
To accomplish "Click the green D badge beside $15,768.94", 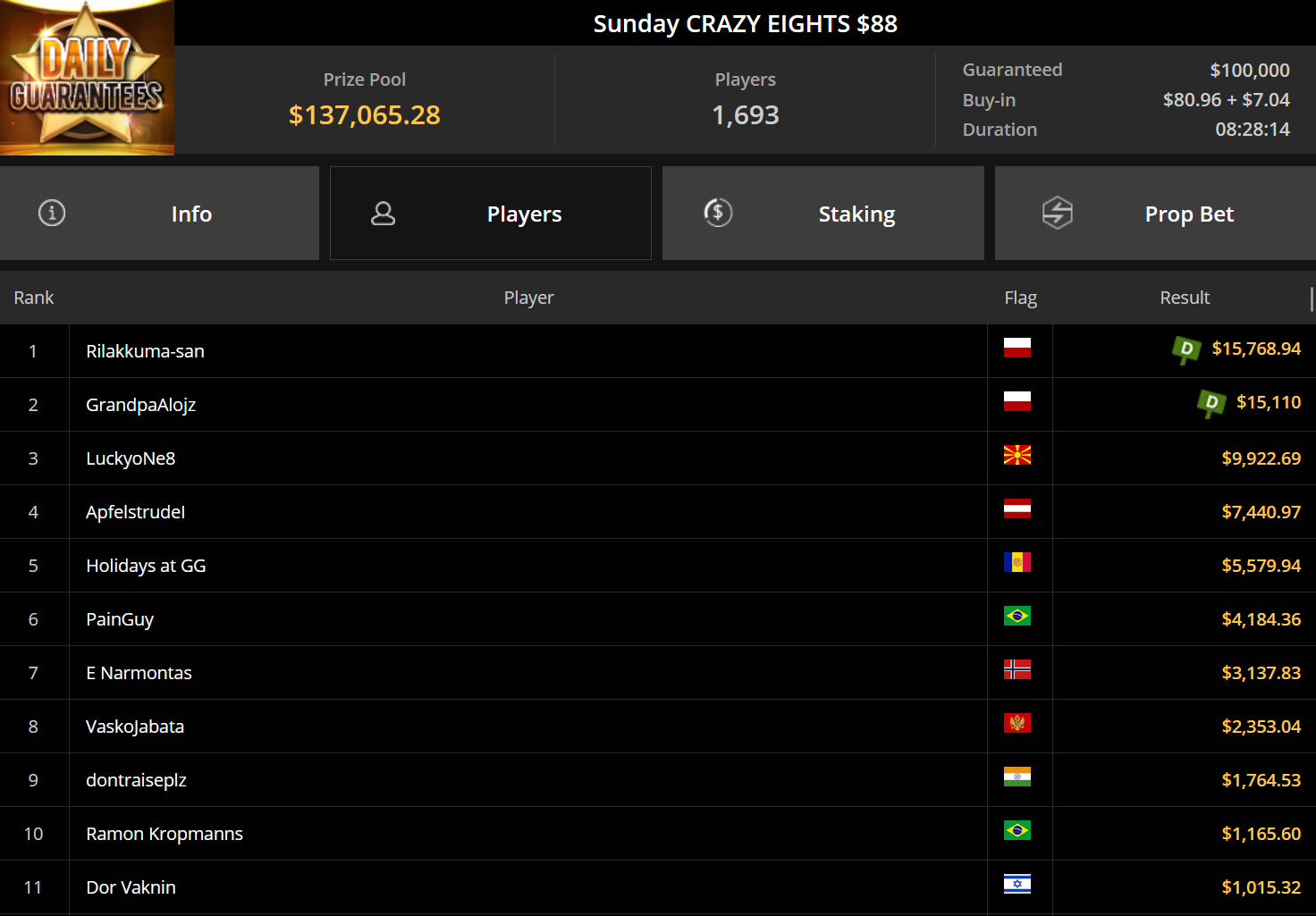I will (x=1186, y=349).
